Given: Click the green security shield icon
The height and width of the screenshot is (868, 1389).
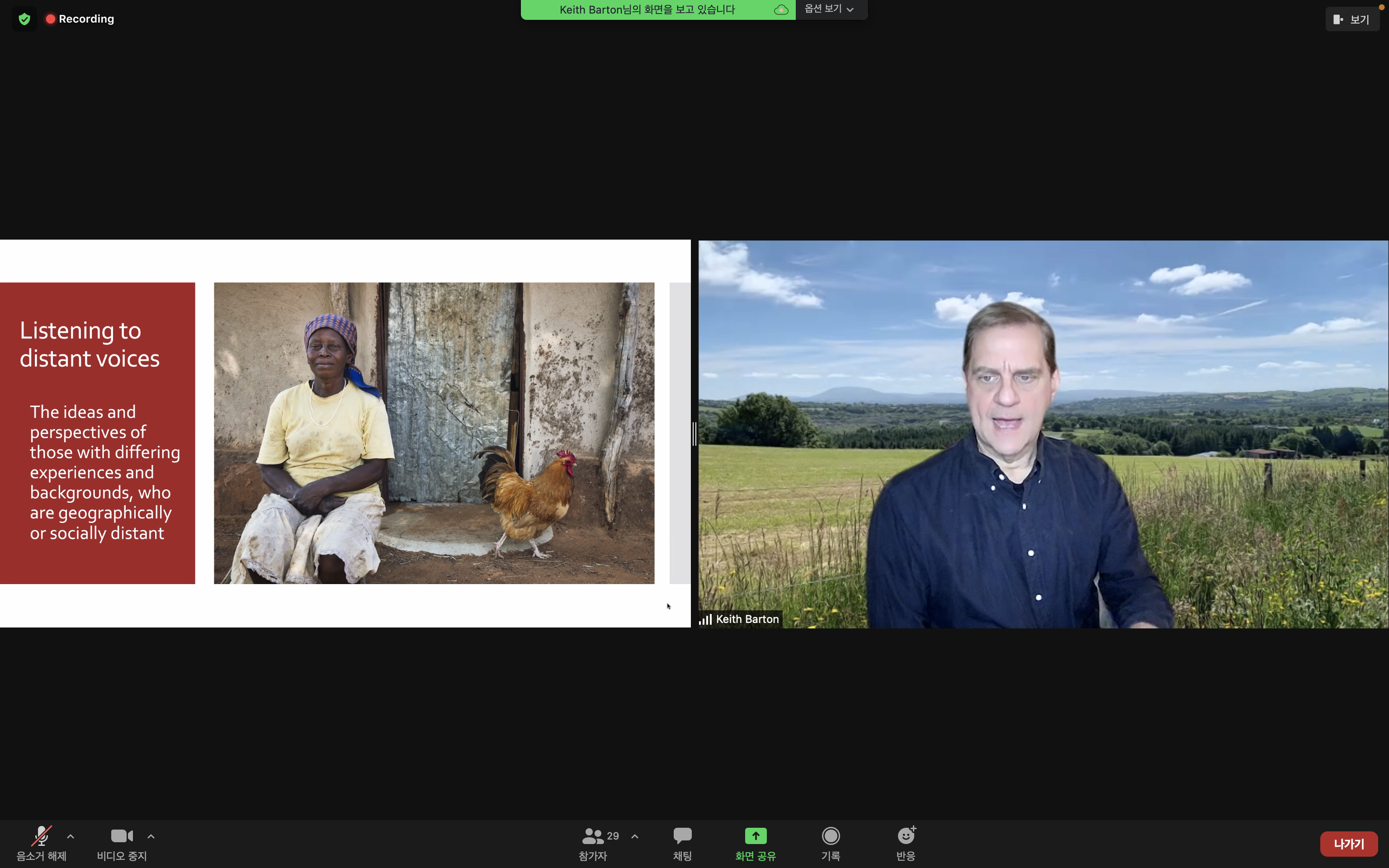Looking at the screenshot, I should pos(24,19).
